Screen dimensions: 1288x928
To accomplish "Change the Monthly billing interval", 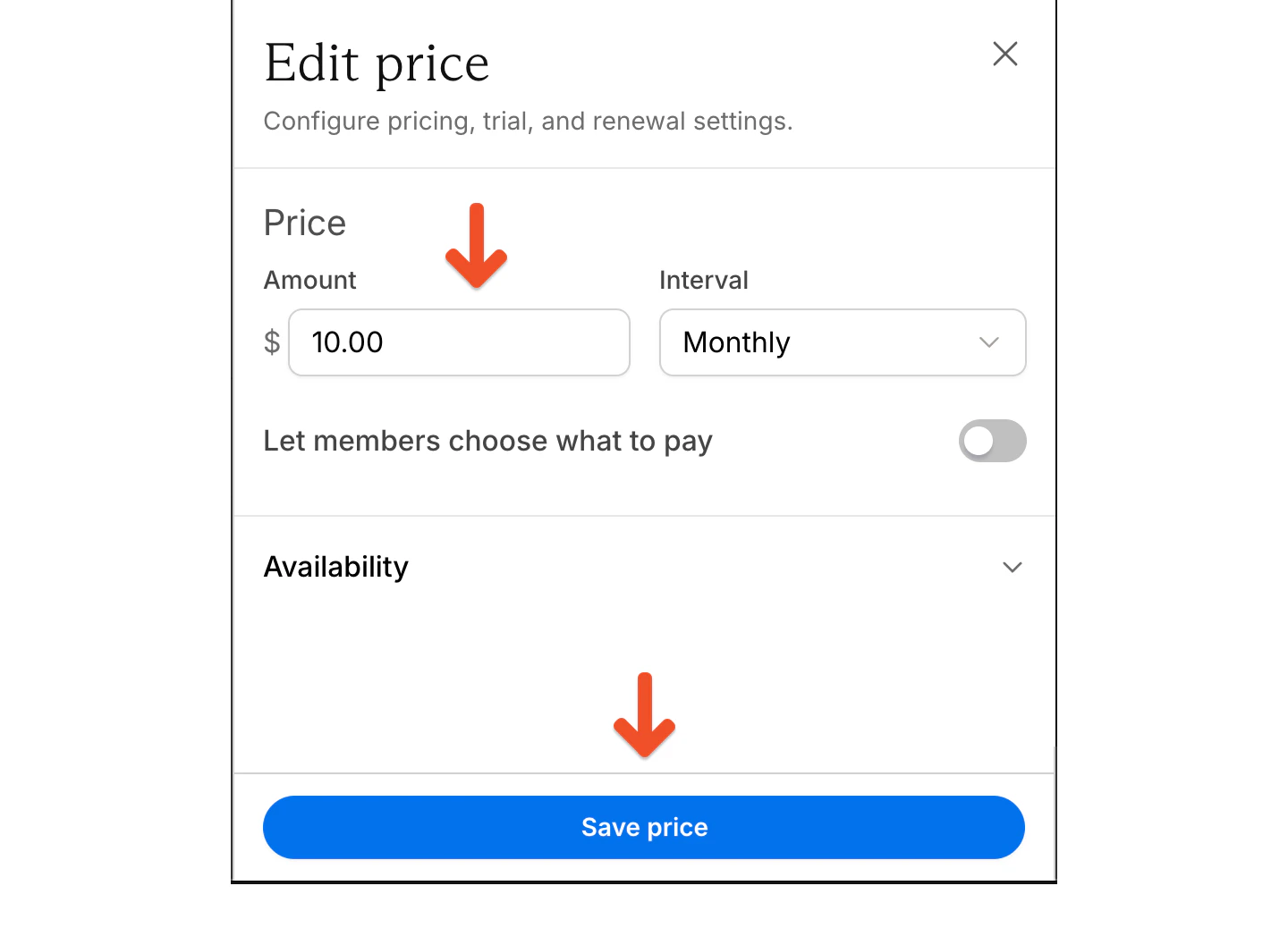I will [x=842, y=342].
